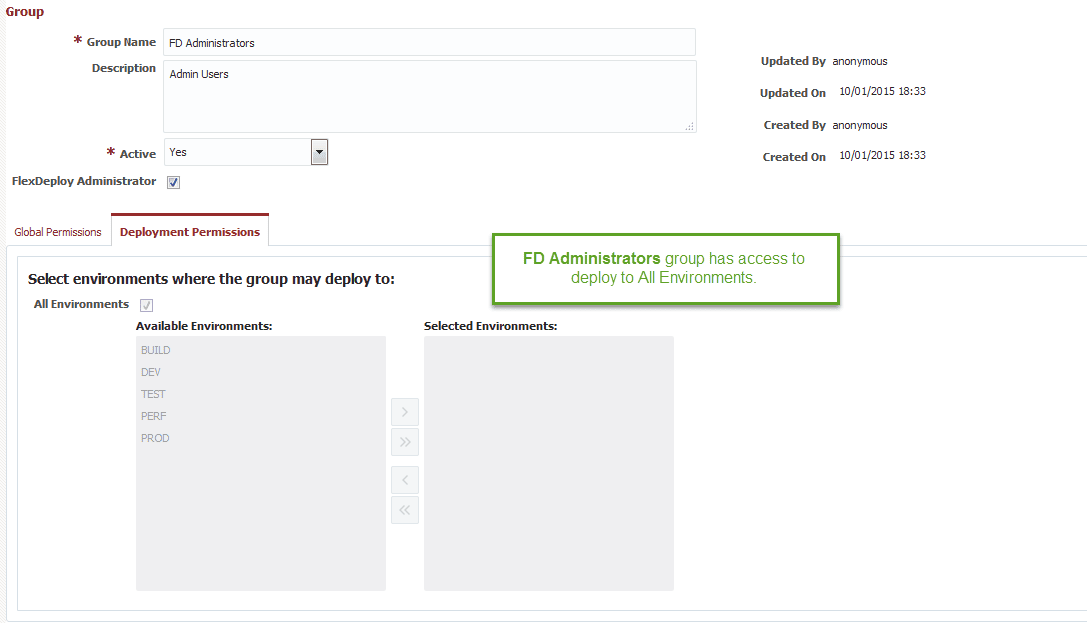
Task: Click the Created By anonymous value
Action: click(860, 125)
